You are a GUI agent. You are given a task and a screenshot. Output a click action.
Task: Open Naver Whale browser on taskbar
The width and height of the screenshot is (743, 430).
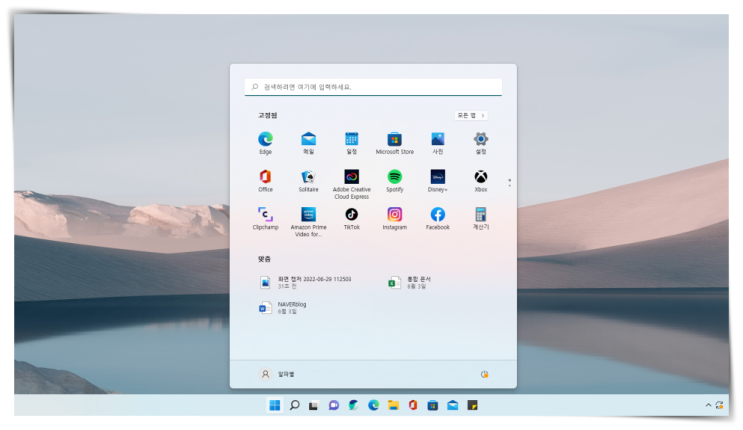click(353, 405)
